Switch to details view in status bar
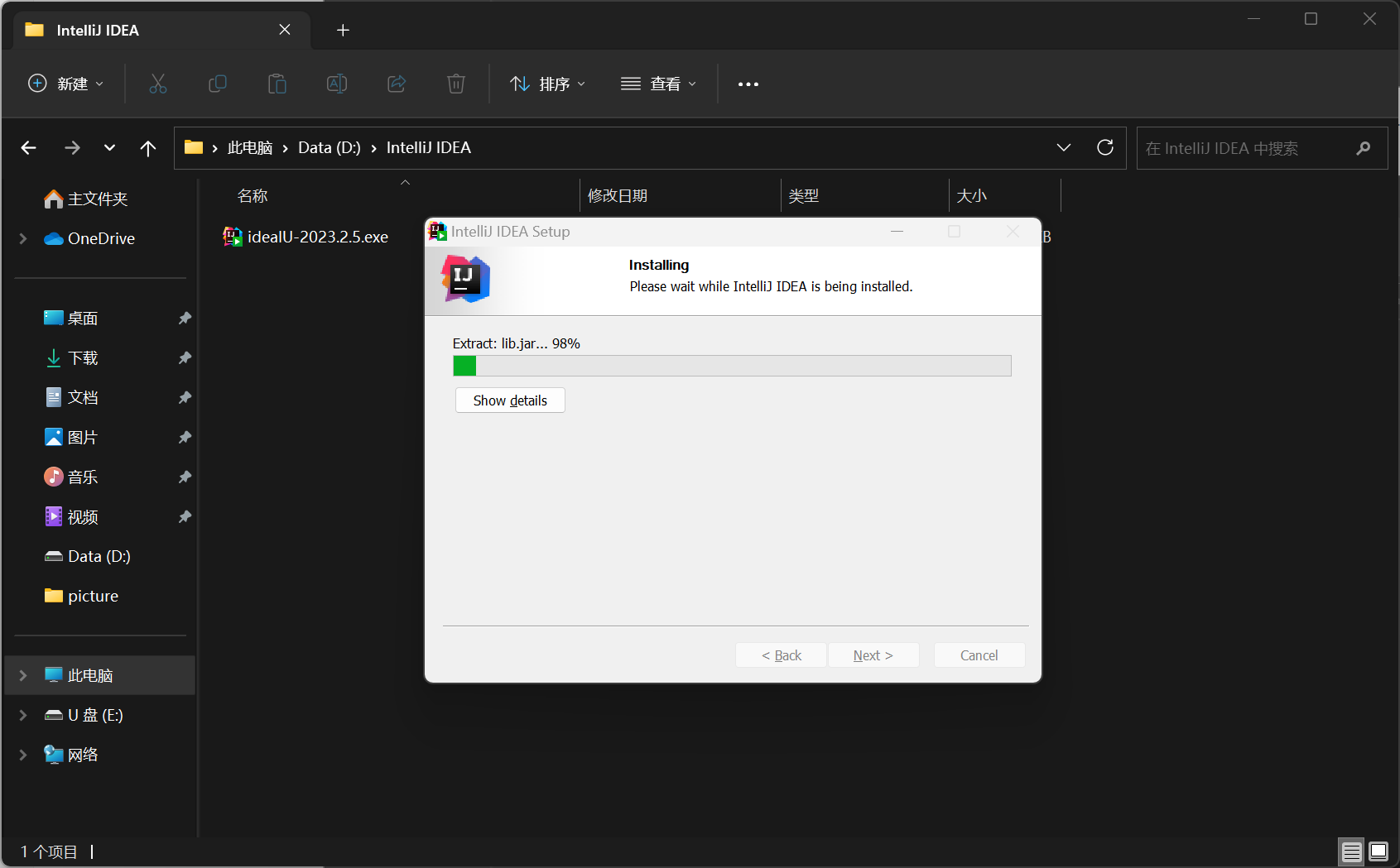 coord(1351,851)
